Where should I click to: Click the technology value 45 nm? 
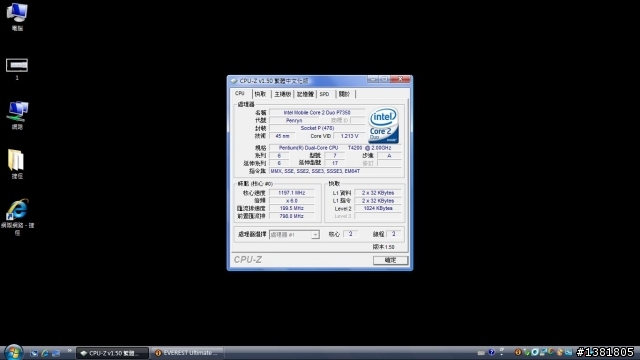[x=282, y=136]
